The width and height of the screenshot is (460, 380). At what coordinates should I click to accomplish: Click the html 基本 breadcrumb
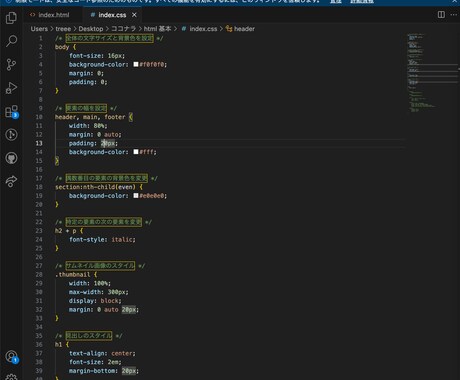(x=157, y=29)
